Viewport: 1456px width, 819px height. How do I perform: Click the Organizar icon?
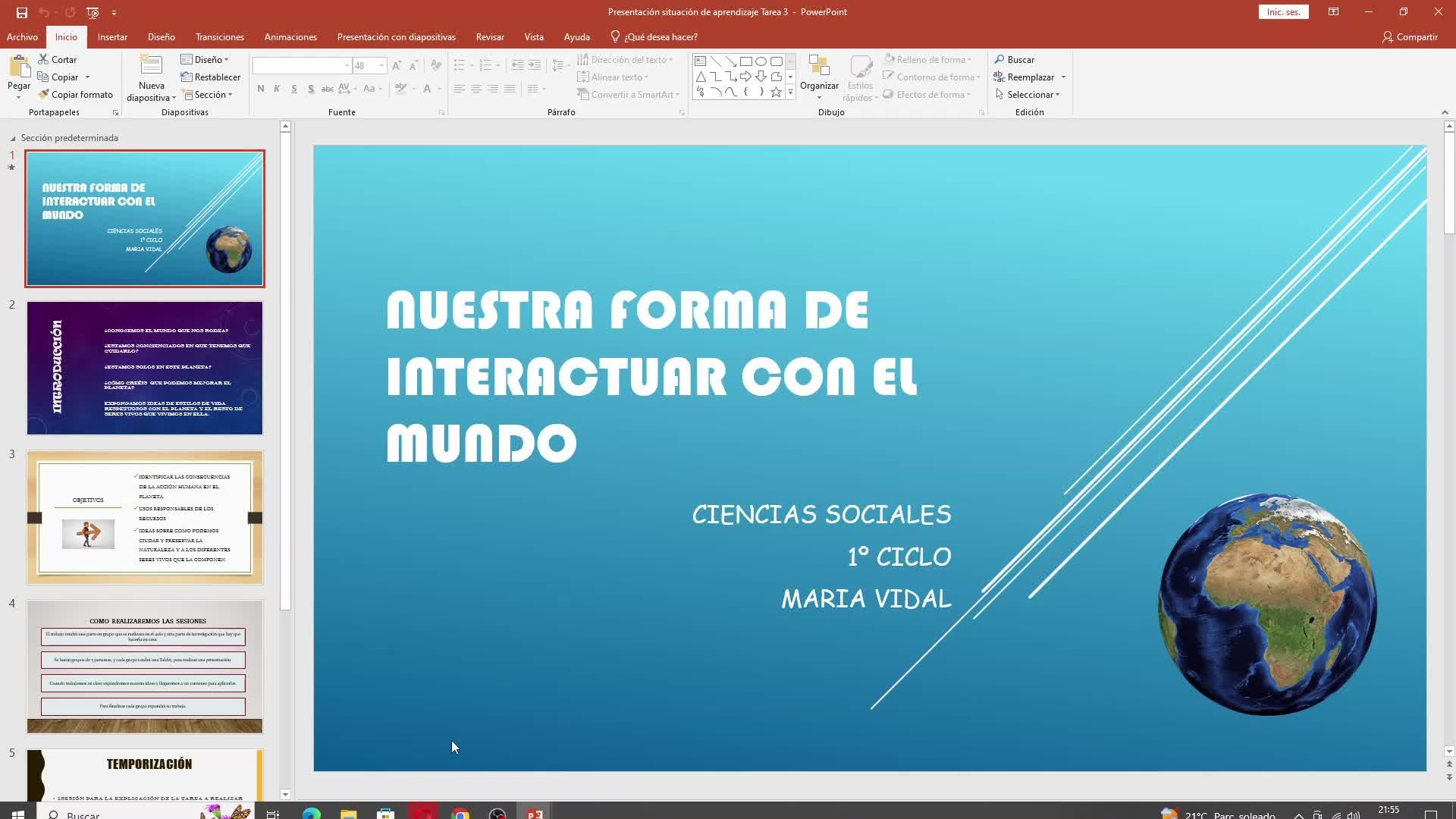819,67
